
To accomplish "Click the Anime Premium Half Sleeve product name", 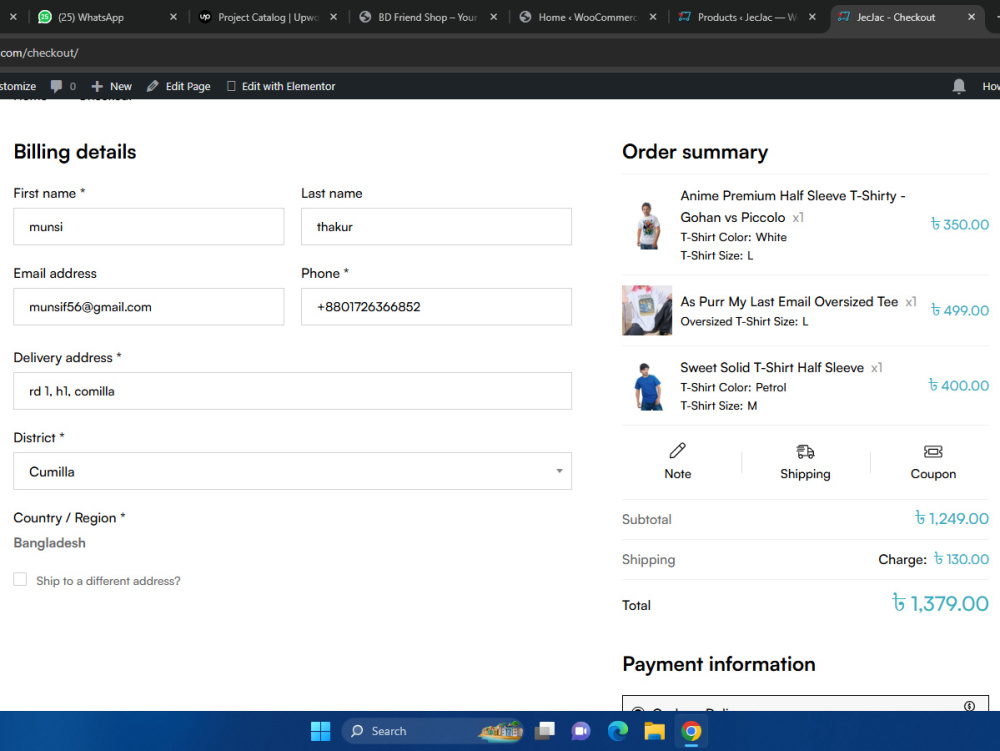I will coord(793,207).
